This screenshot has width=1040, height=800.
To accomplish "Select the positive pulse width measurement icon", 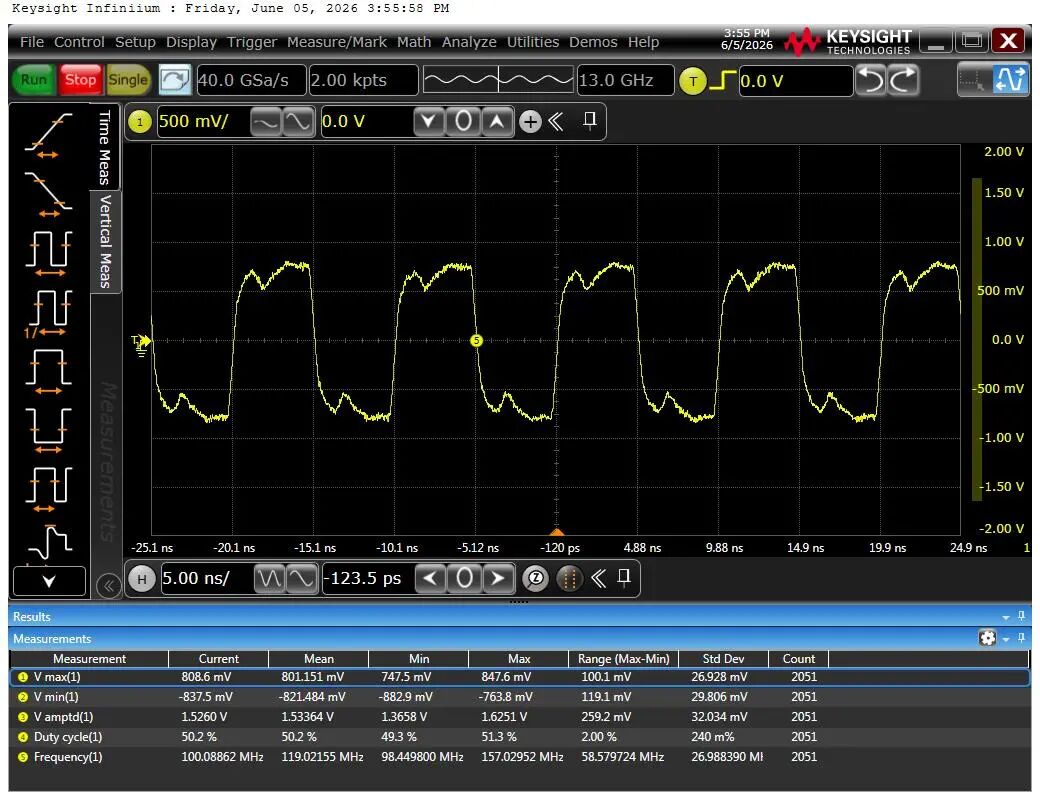I will pyautogui.click(x=48, y=371).
